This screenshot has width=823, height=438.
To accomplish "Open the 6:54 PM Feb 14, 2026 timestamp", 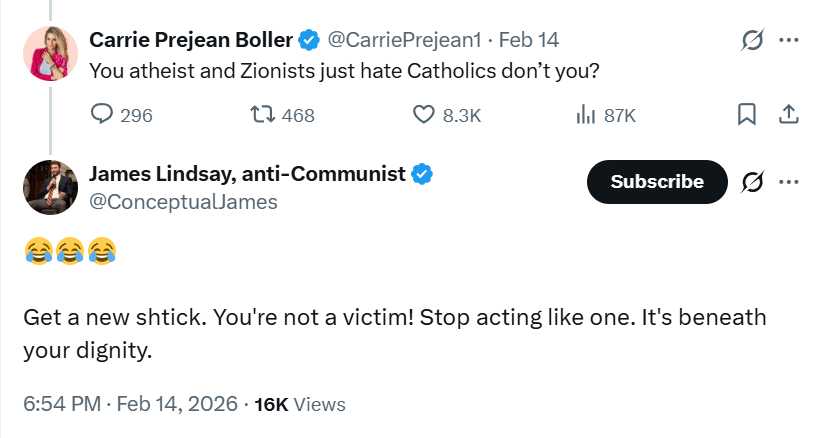I will point(130,404).
